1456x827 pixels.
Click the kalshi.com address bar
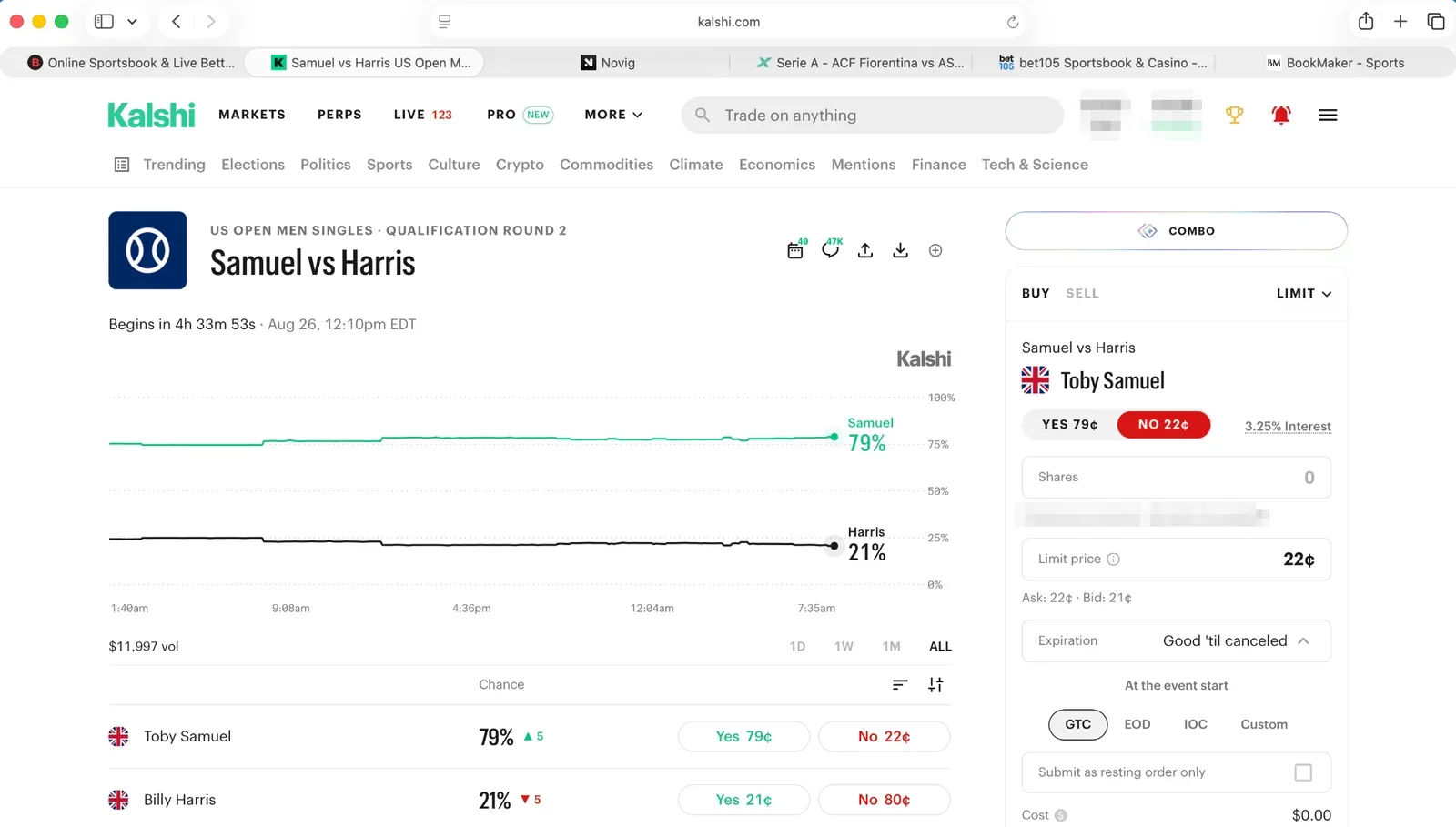click(x=728, y=22)
